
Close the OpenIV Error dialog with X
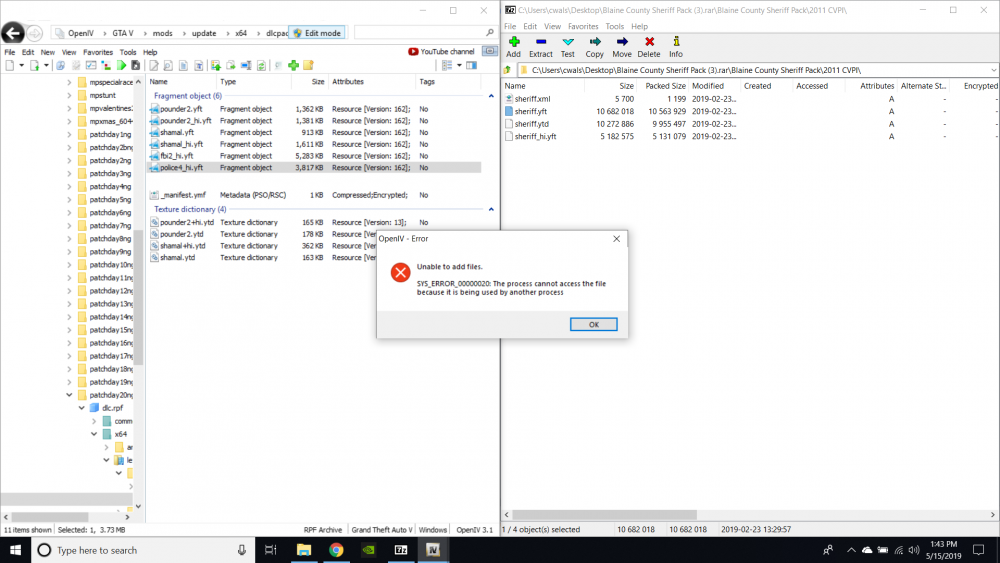click(616, 238)
